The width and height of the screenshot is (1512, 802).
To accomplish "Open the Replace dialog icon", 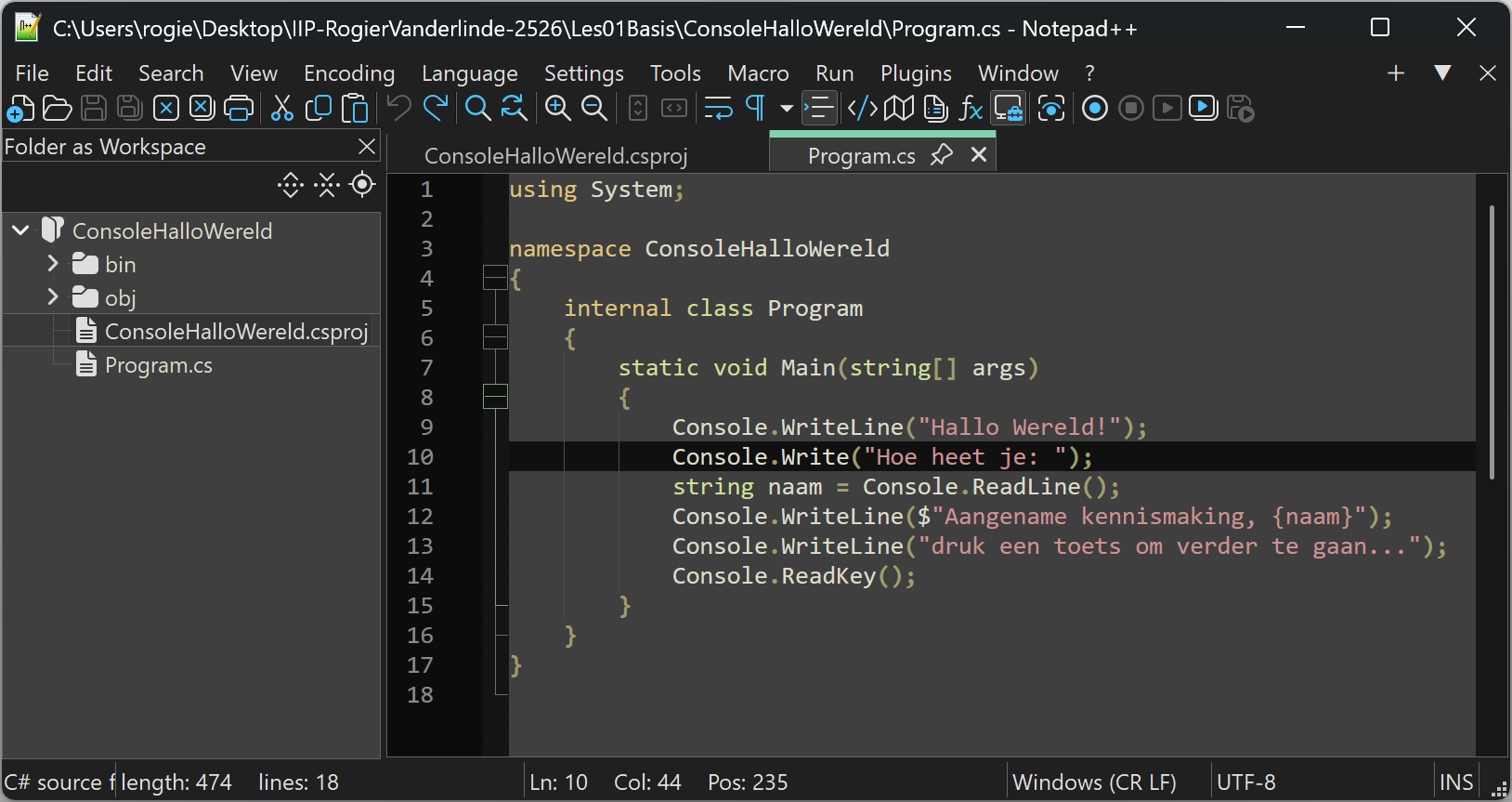I will pos(514,109).
